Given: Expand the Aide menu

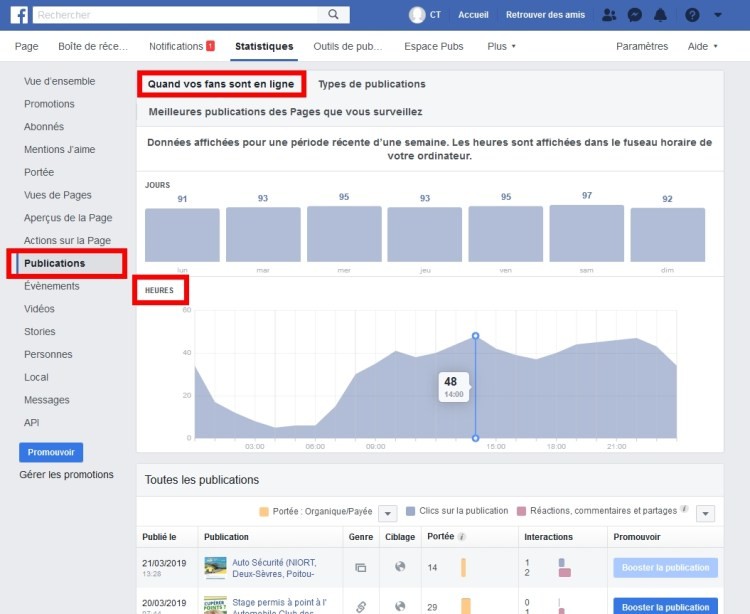Looking at the screenshot, I should [703, 46].
